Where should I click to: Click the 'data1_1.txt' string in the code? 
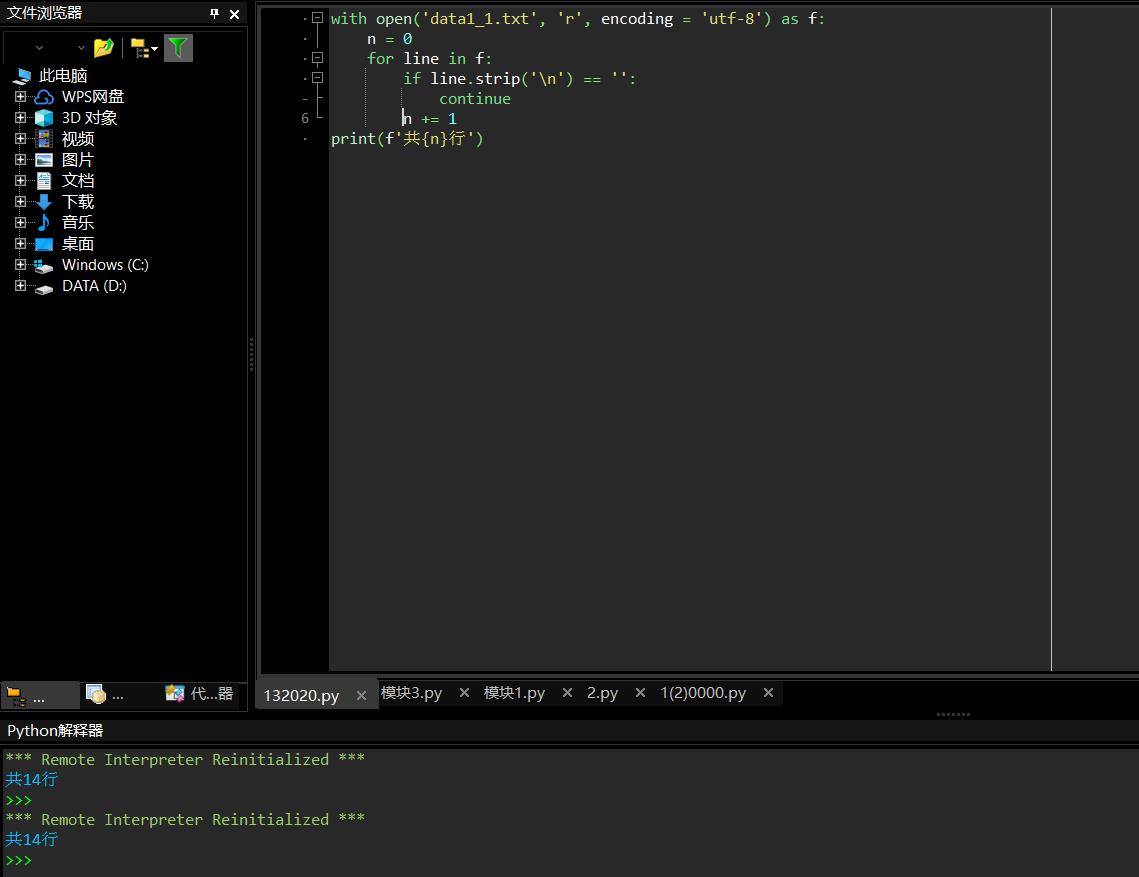pos(477,19)
